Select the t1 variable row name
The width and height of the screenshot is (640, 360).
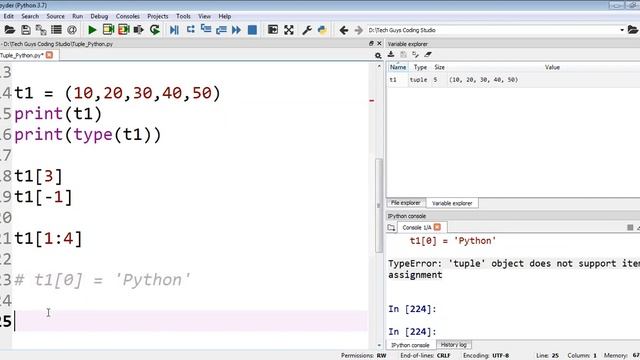(393, 80)
